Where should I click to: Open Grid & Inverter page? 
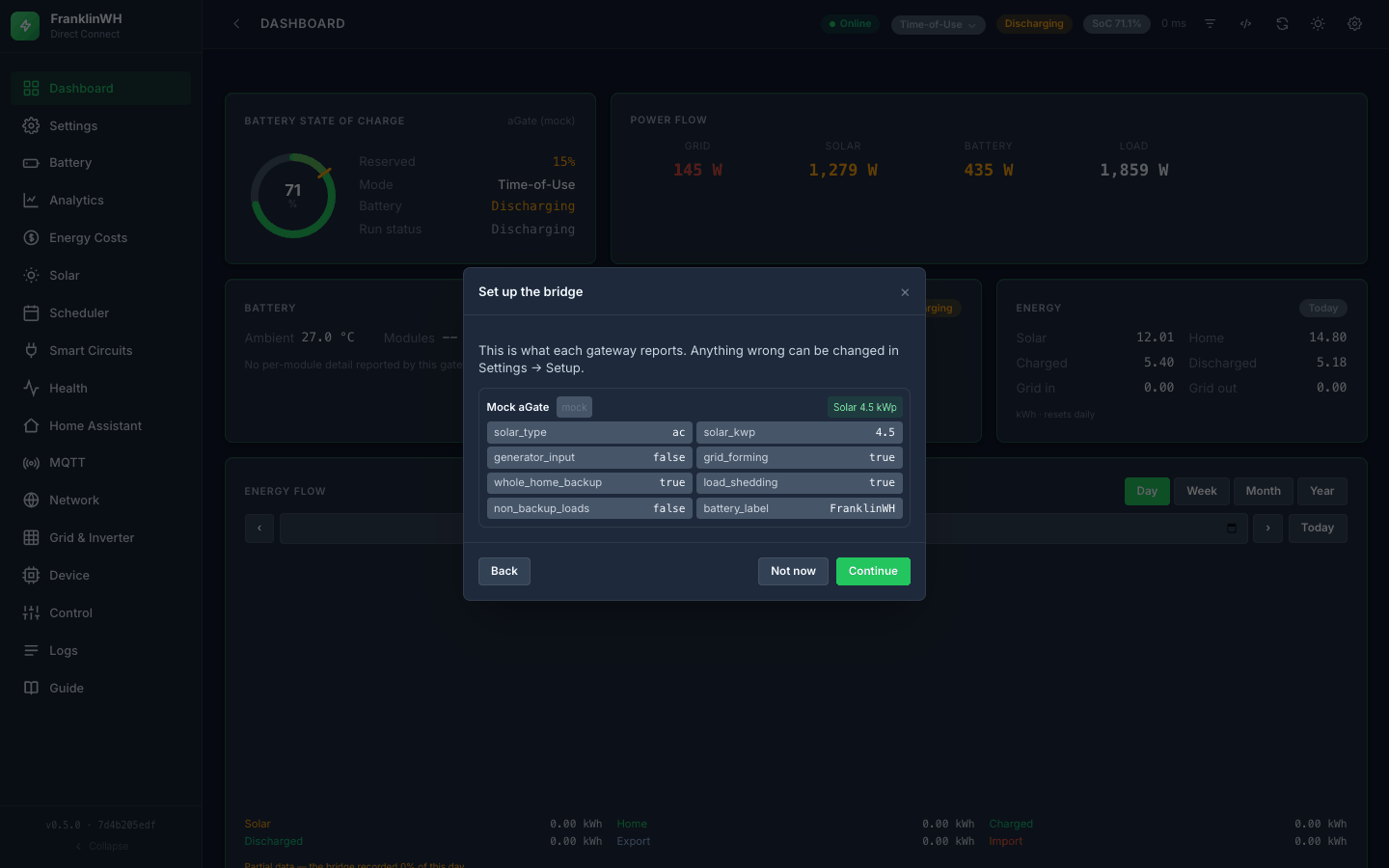(100, 538)
